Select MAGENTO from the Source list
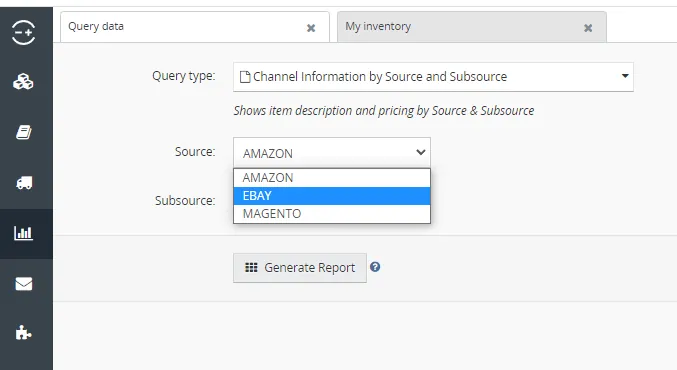Screen dimensions: 677x370 [x=332, y=214]
